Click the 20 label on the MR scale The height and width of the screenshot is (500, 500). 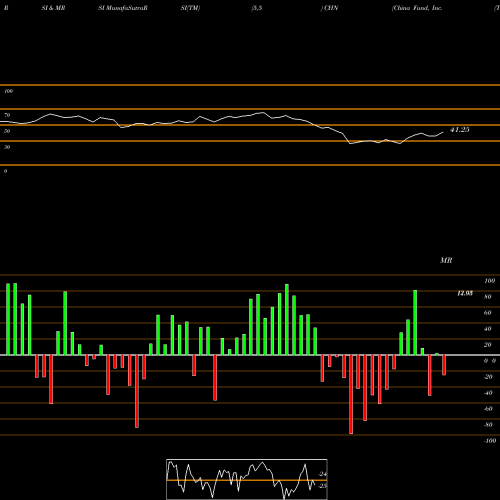click(x=488, y=345)
